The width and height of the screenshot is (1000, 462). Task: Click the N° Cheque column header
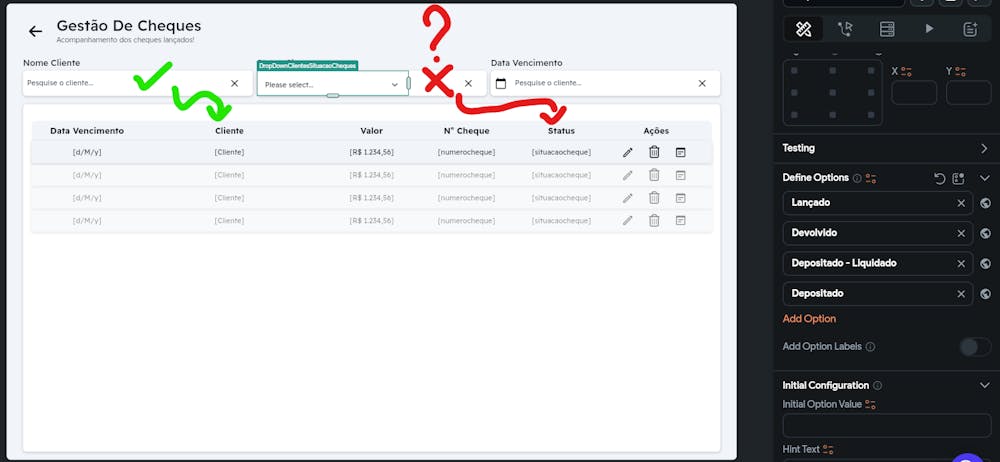[x=467, y=131]
